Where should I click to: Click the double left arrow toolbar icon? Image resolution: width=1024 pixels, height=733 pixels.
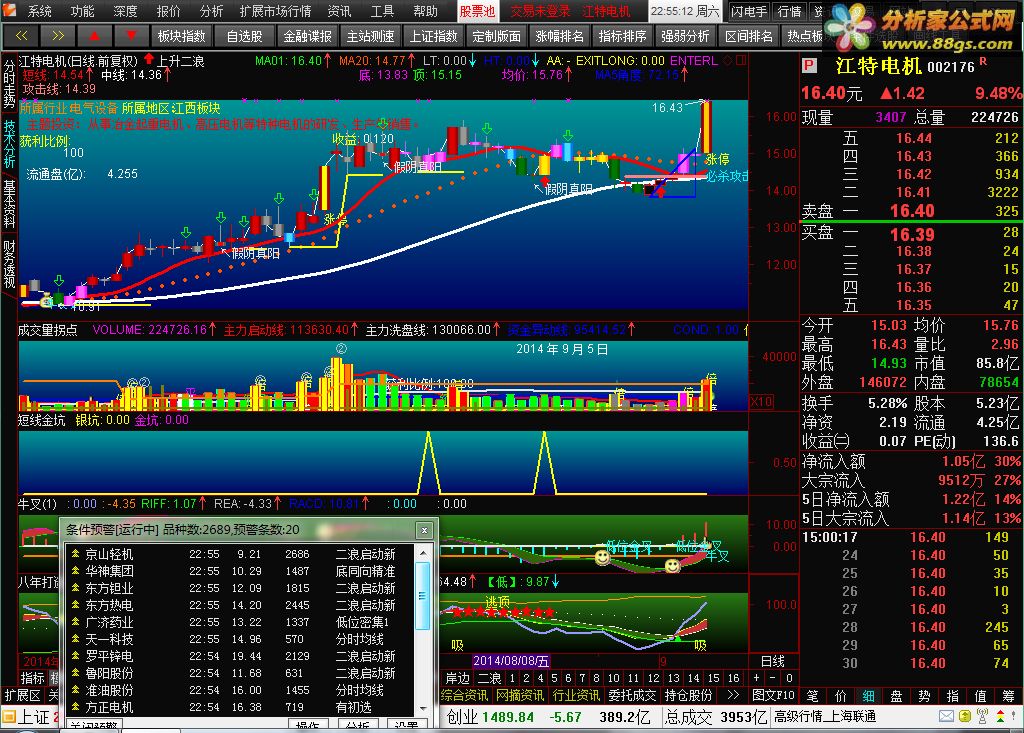20,36
